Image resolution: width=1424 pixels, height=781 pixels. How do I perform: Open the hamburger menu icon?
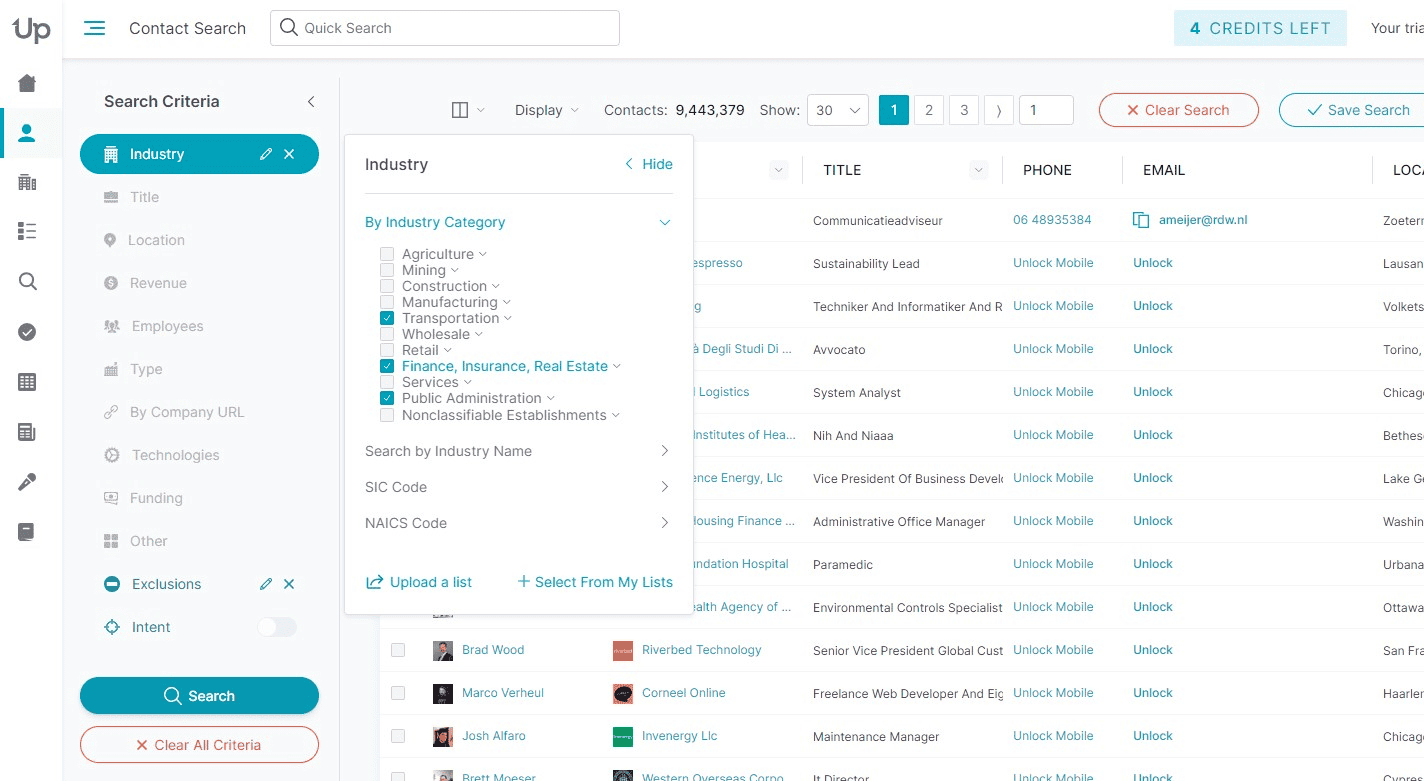95,28
